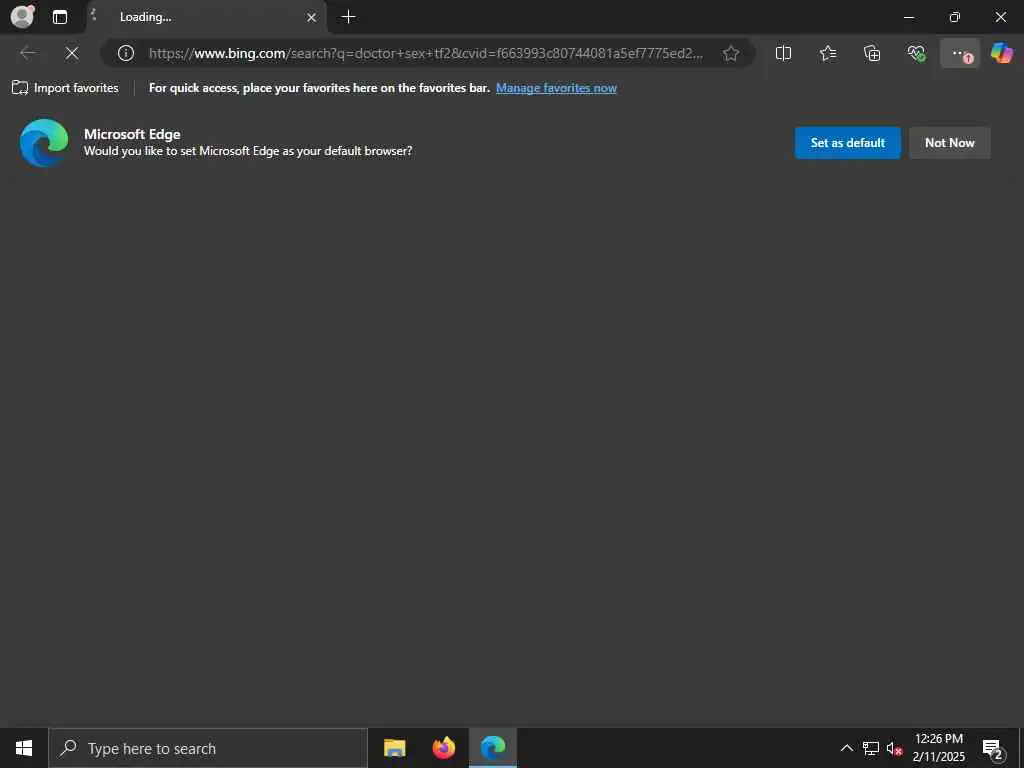
Task: Go back using the back arrow
Action: pos(28,53)
